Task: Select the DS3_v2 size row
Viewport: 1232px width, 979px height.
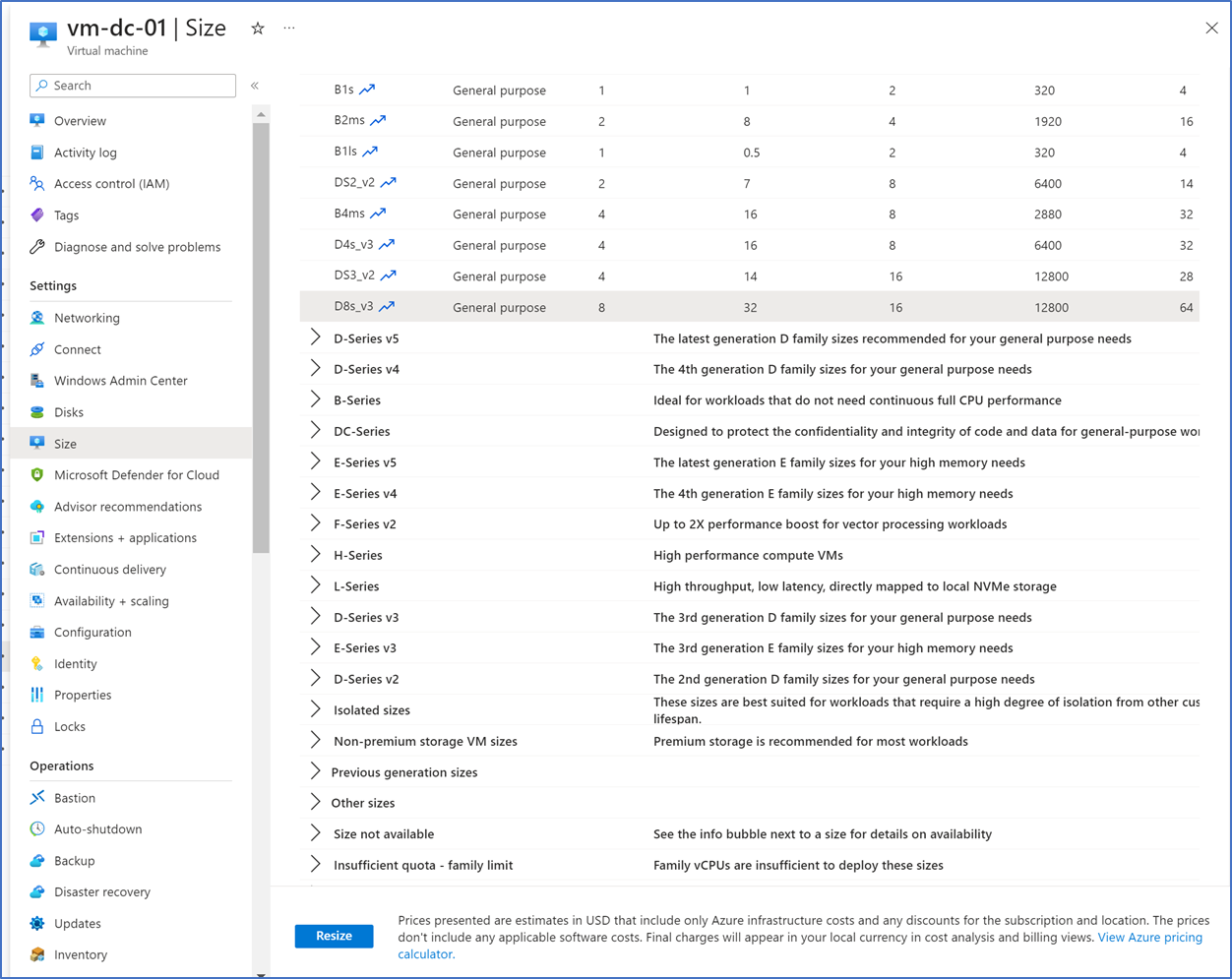Action: [749, 276]
